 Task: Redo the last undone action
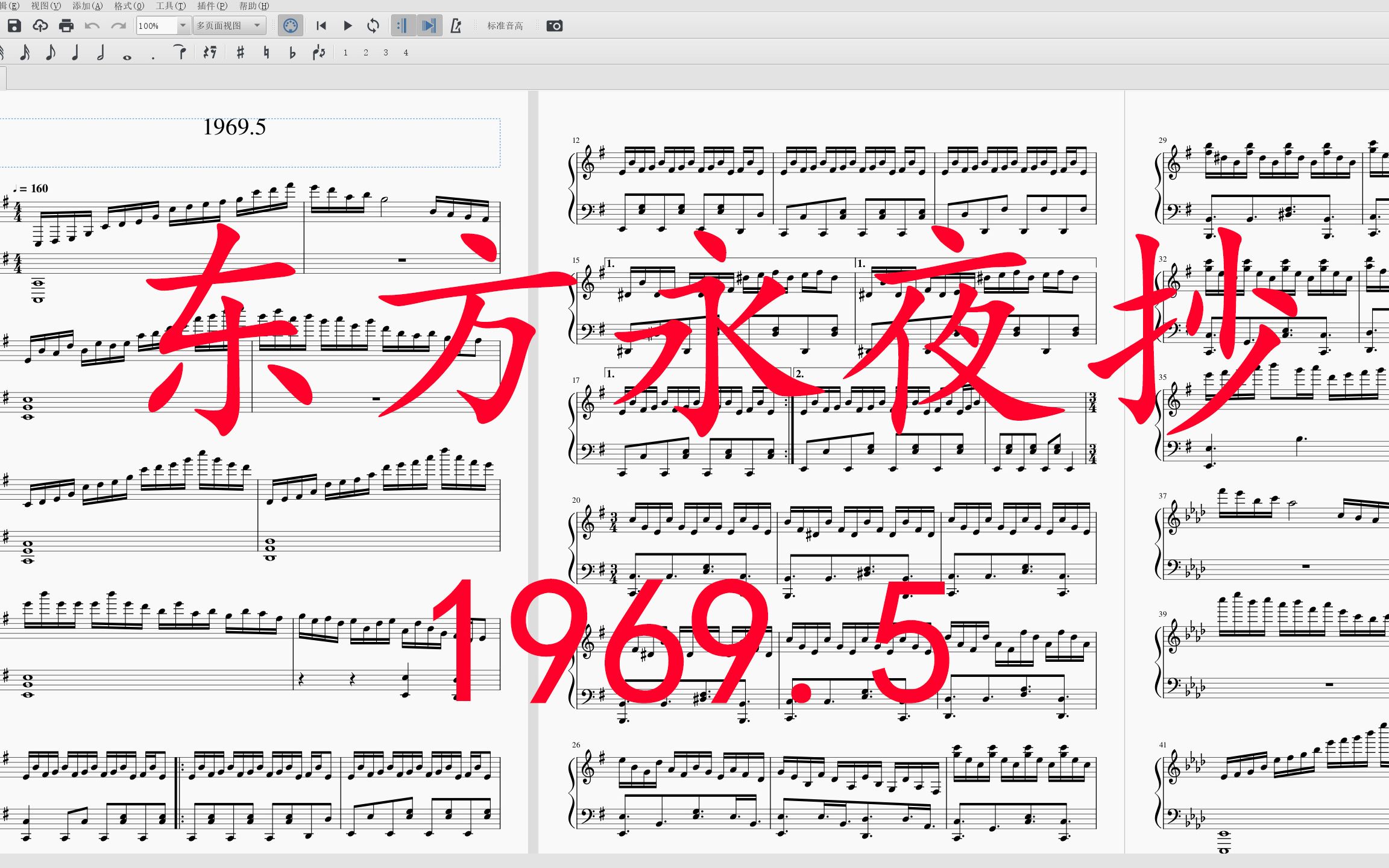click(118, 26)
